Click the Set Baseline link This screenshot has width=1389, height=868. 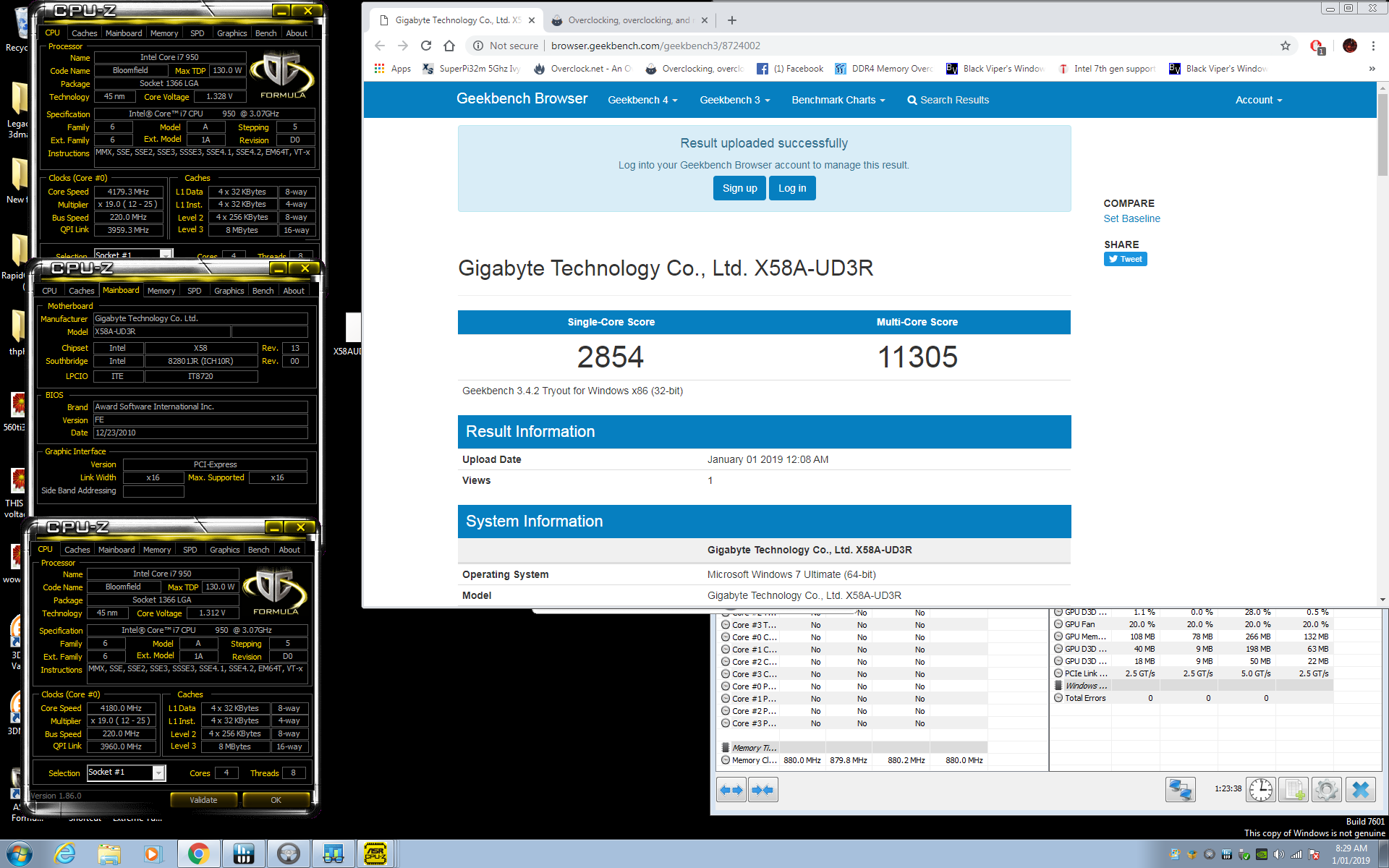pos(1131,218)
